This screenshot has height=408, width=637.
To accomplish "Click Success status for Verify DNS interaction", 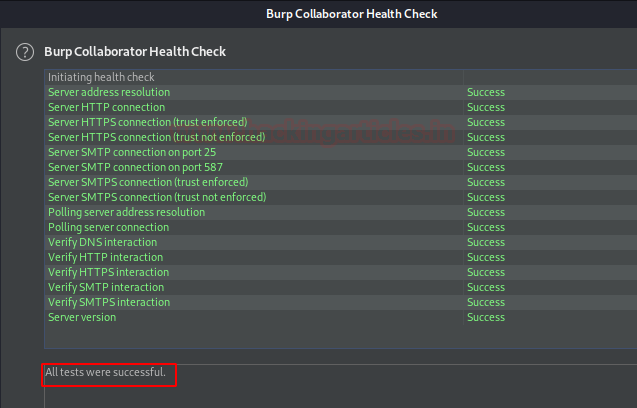I will (486, 243).
